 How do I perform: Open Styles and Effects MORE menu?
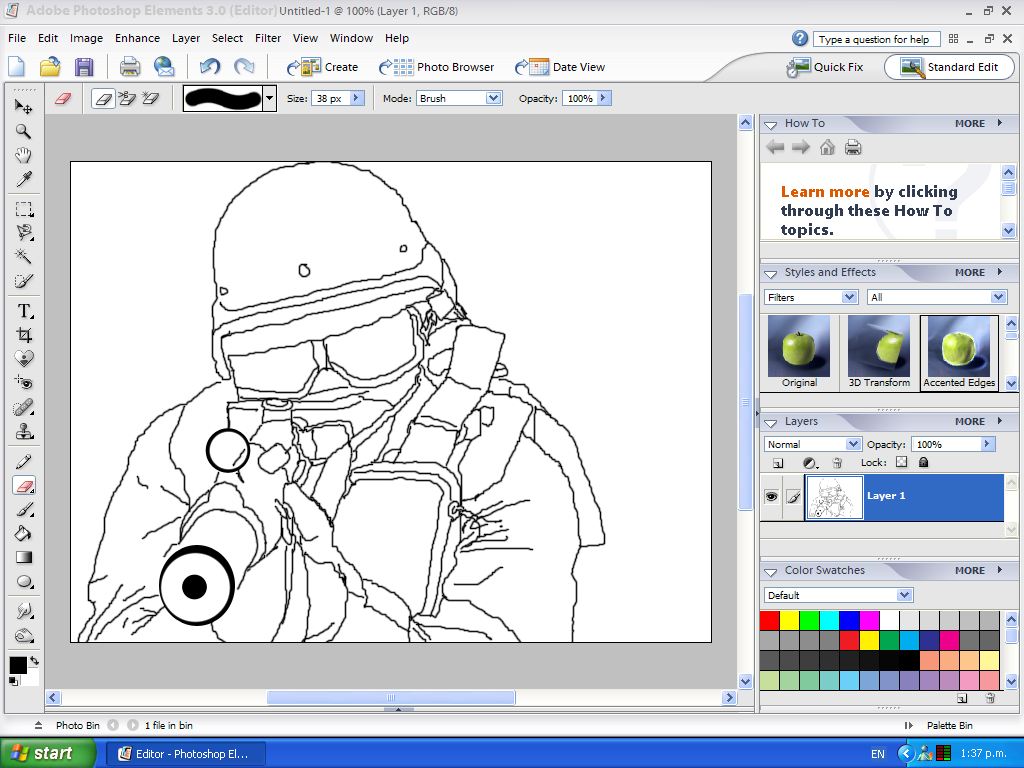(x=978, y=272)
